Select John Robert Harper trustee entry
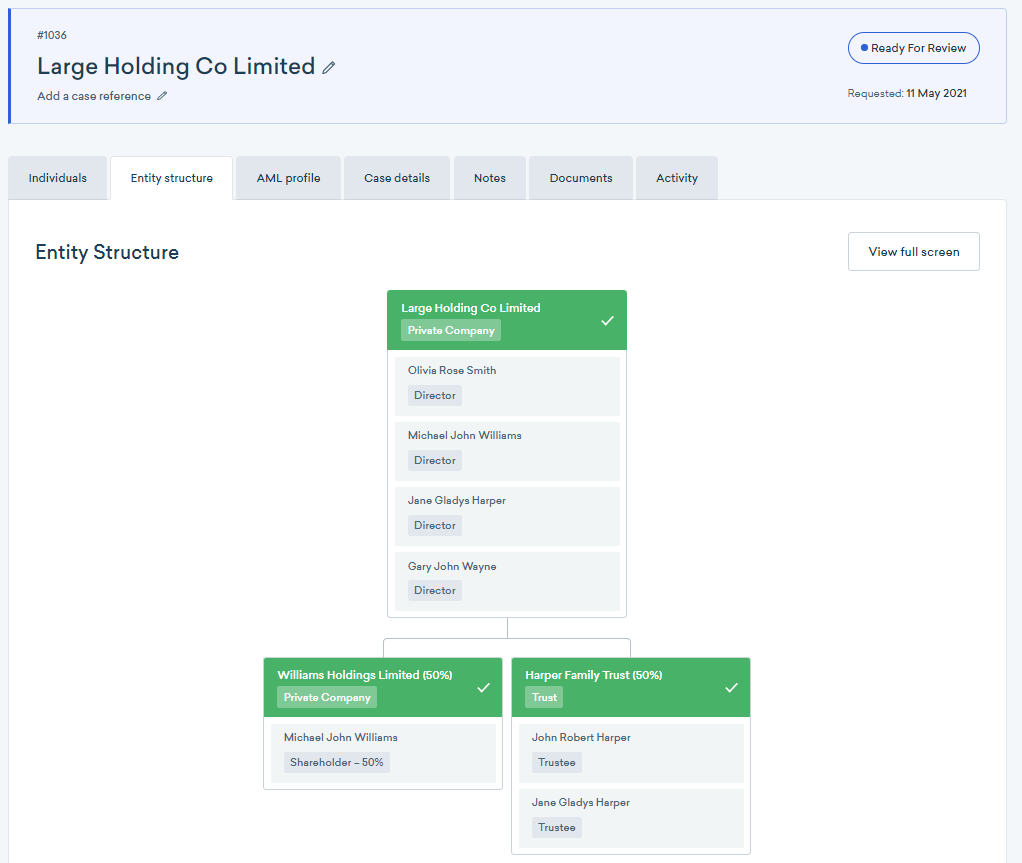This screenshot has height=863, width=1022. pos(631,753)
